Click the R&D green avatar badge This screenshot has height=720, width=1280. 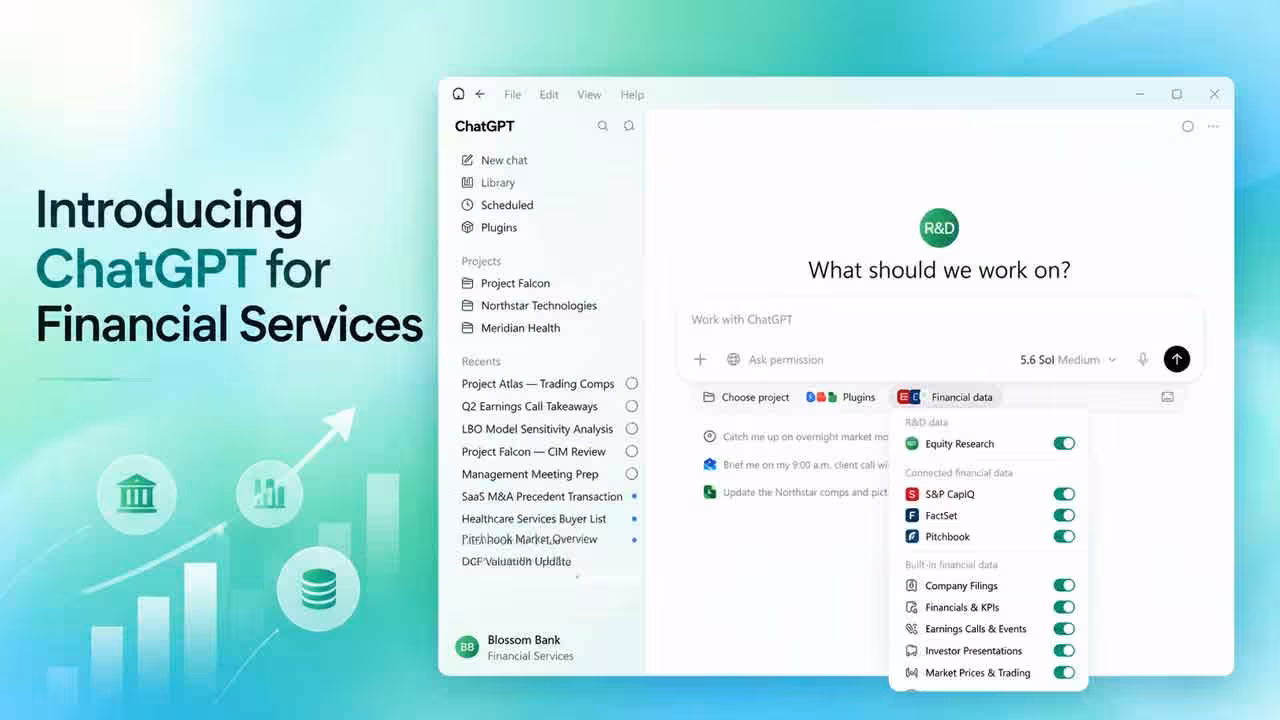tap(939, 228)
